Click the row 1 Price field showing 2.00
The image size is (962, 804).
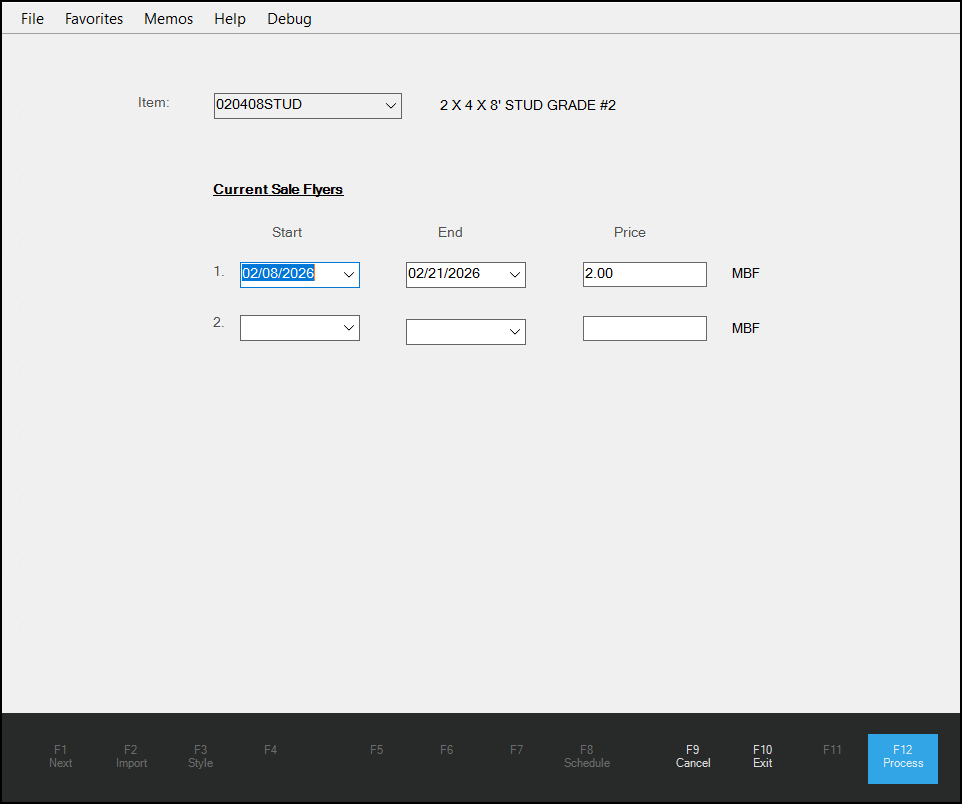[644, 273]
